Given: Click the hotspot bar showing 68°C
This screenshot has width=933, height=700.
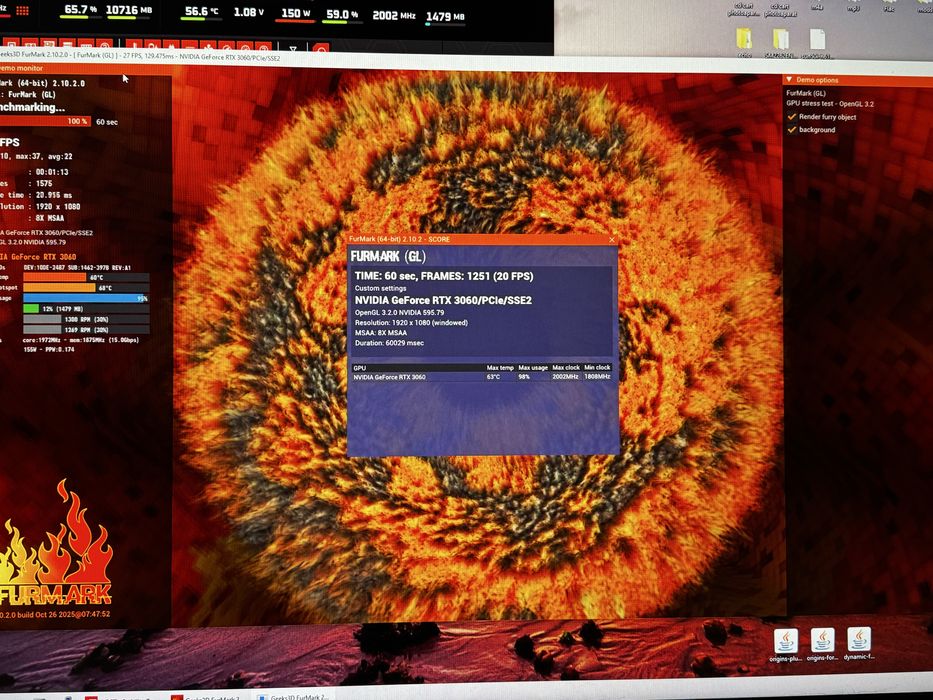Looking at the screenshot, I should coord(86,288).
